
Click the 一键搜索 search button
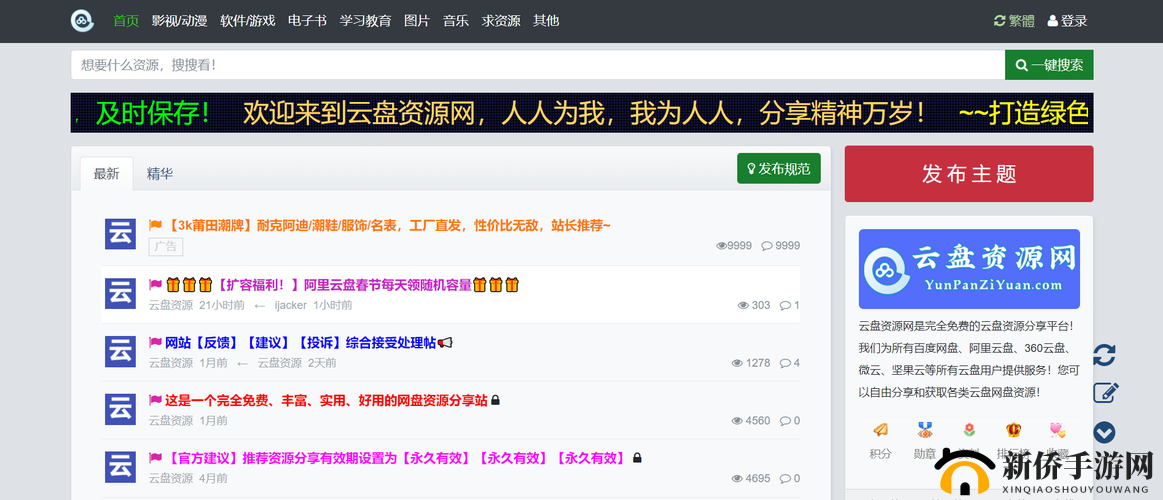(1049, 65)
